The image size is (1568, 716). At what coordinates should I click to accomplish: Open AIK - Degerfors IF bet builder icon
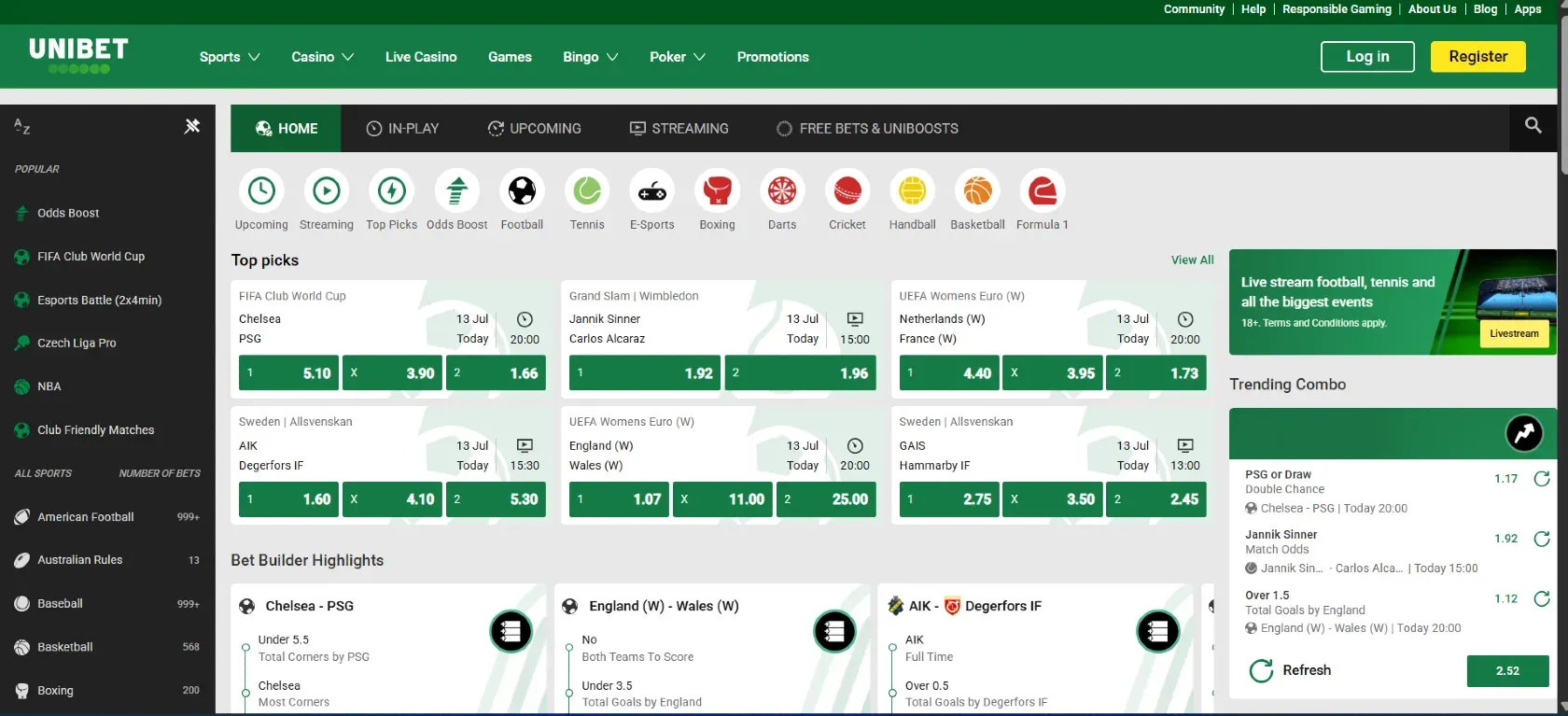[x=1158, y=632]
